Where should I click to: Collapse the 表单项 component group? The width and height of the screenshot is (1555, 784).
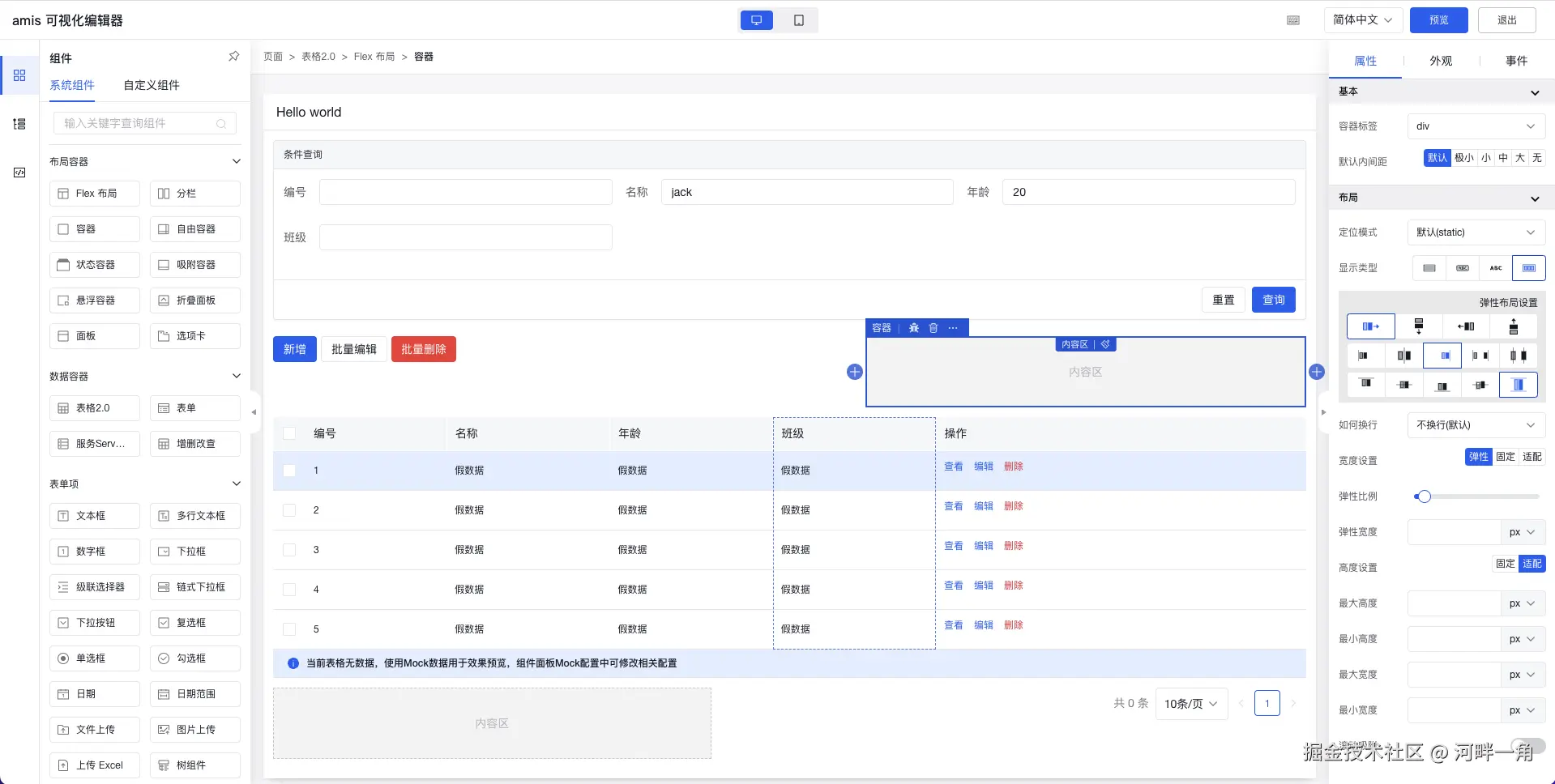point(237,484)
